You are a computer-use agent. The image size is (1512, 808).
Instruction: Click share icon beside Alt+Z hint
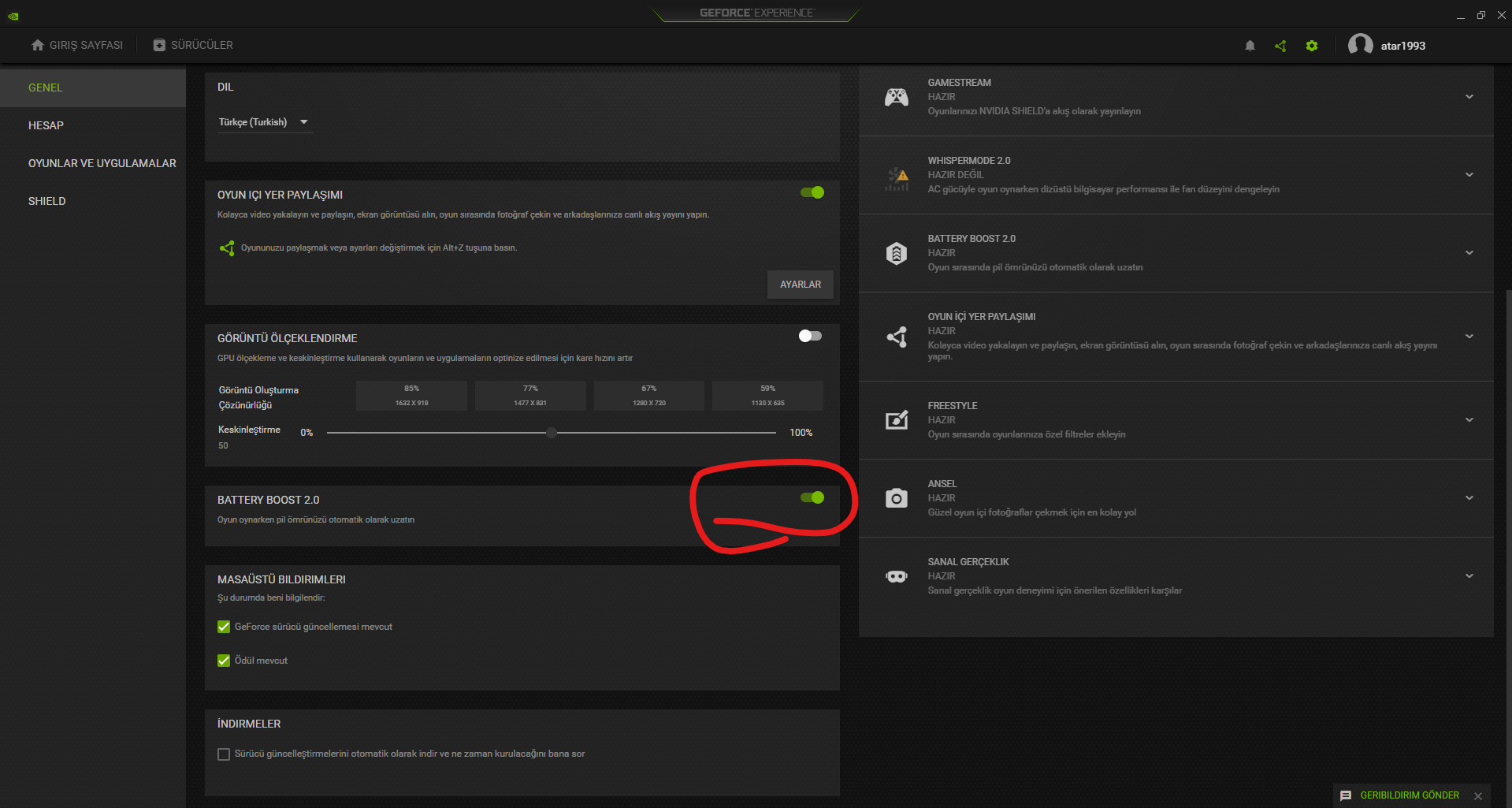(x=227, y=248)
